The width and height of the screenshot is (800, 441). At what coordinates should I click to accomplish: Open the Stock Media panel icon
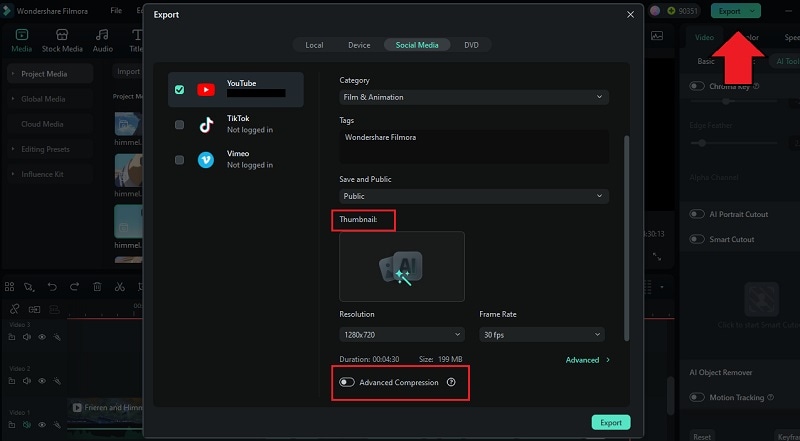click(x=62, y=40)
